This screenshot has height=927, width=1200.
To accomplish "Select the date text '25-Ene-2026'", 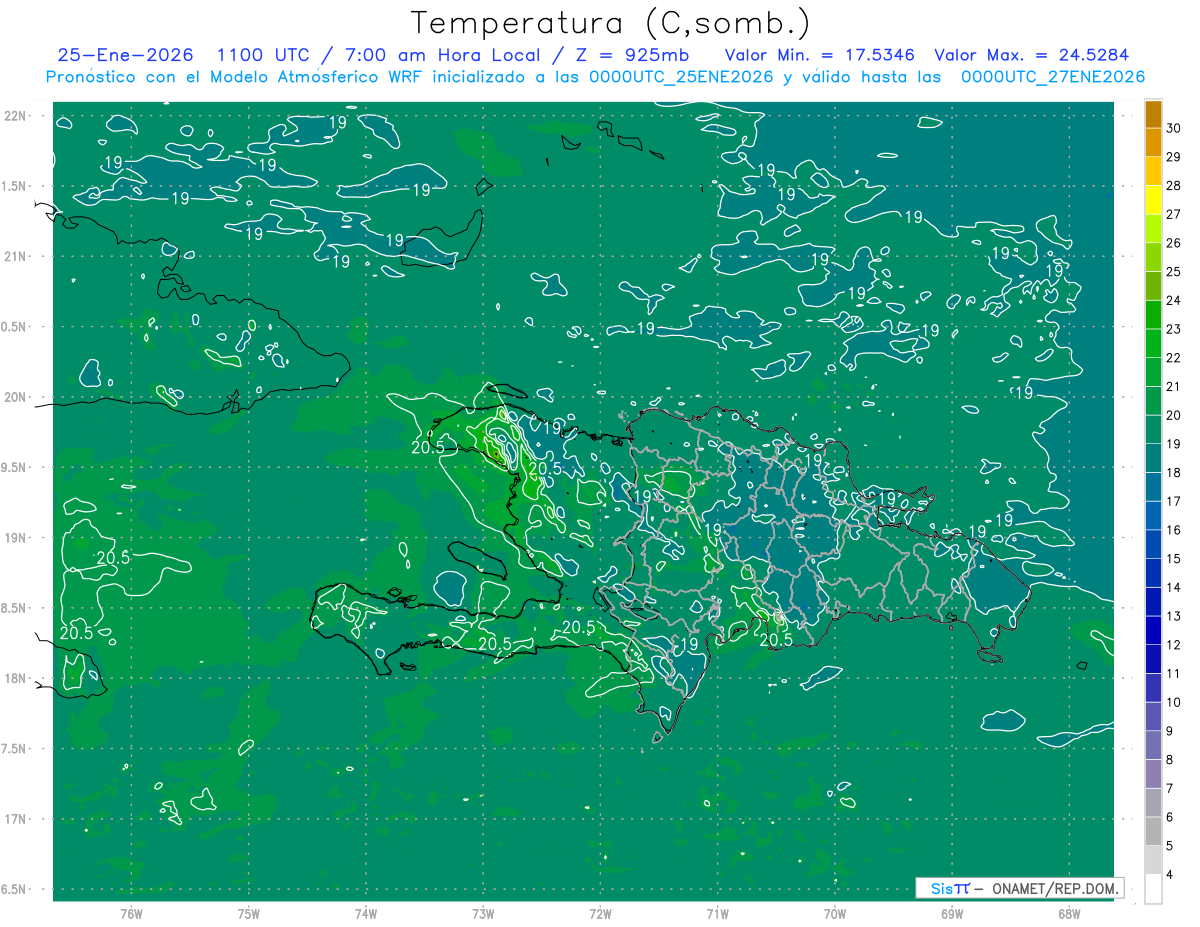I will click(x=127, y=55).
